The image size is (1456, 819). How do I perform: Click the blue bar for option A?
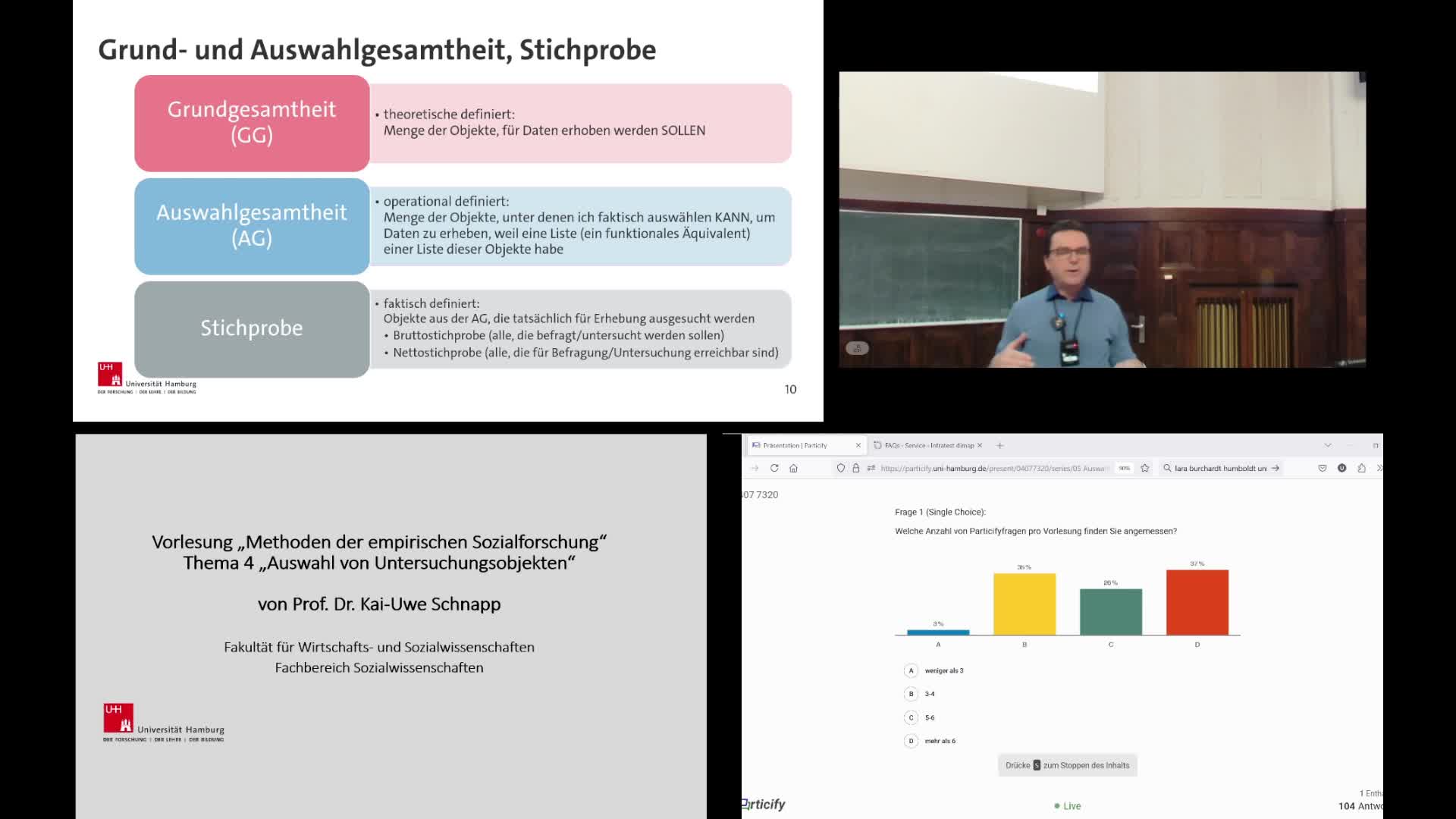click(938, 632)
